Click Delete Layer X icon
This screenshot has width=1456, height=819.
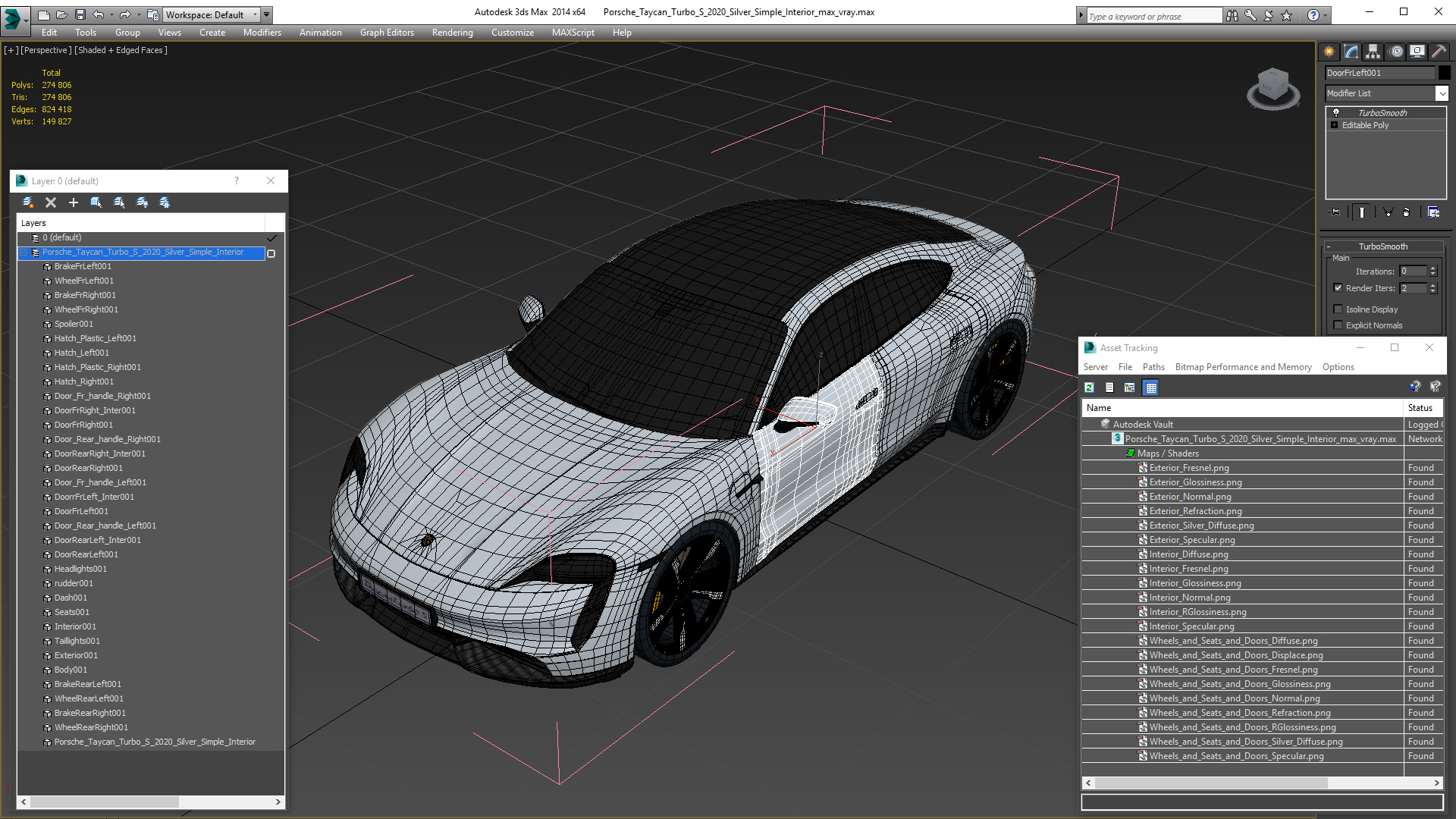51,202
